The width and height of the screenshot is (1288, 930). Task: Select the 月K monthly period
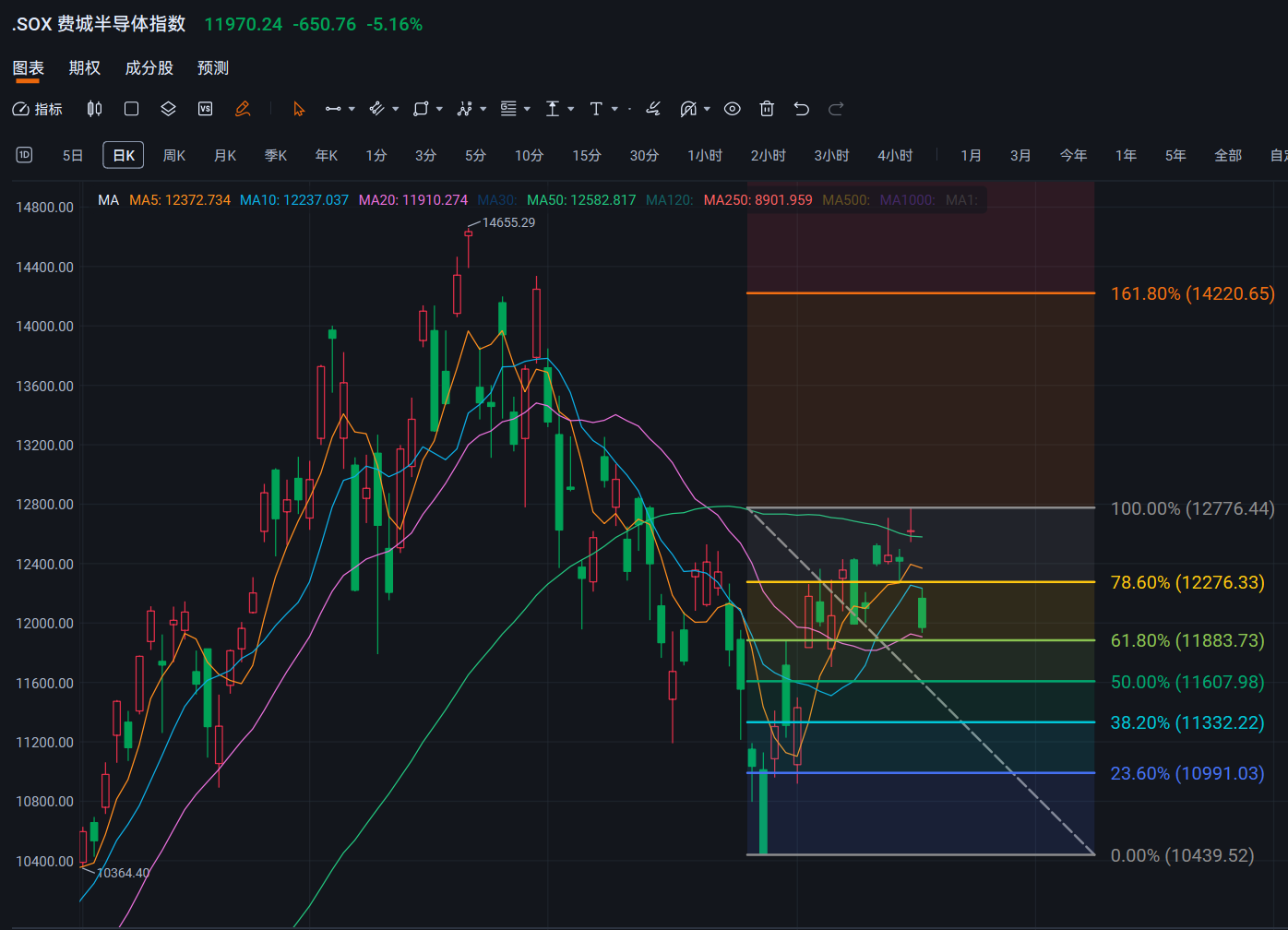tap(225, 155)
